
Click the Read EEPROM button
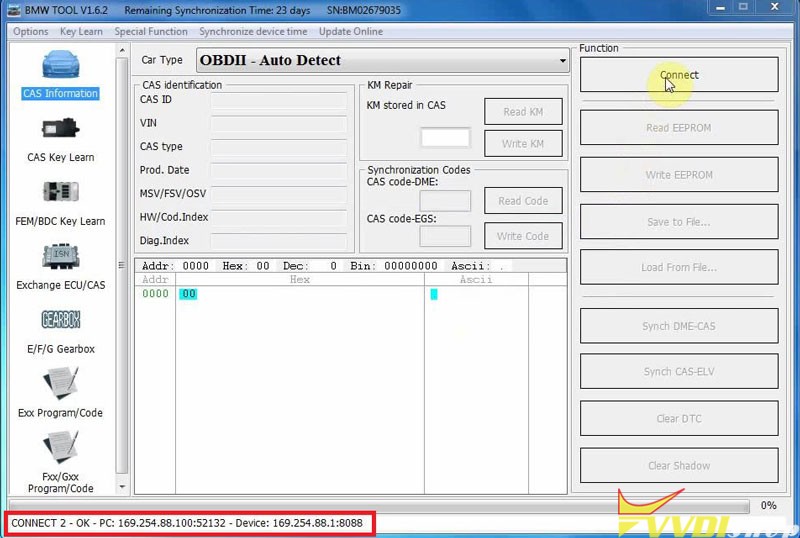(679, 128)
